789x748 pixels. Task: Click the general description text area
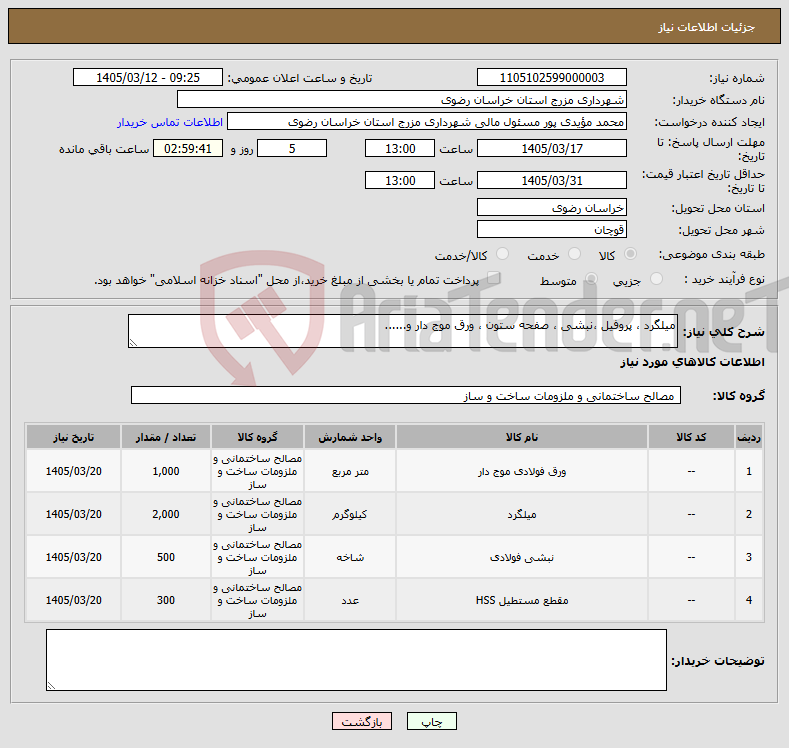pos(403,331)
